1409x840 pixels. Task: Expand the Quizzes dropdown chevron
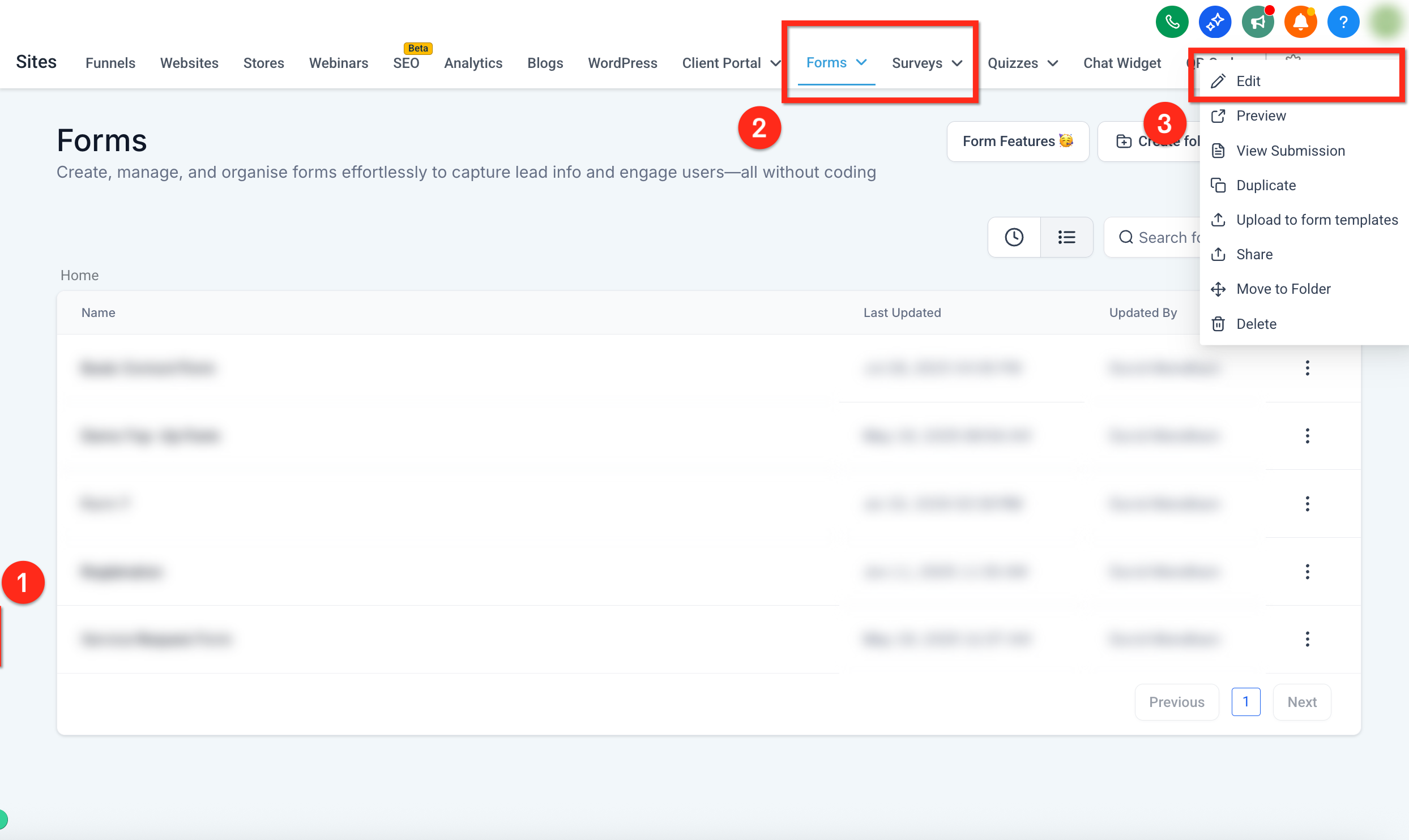click(1052, 63)
